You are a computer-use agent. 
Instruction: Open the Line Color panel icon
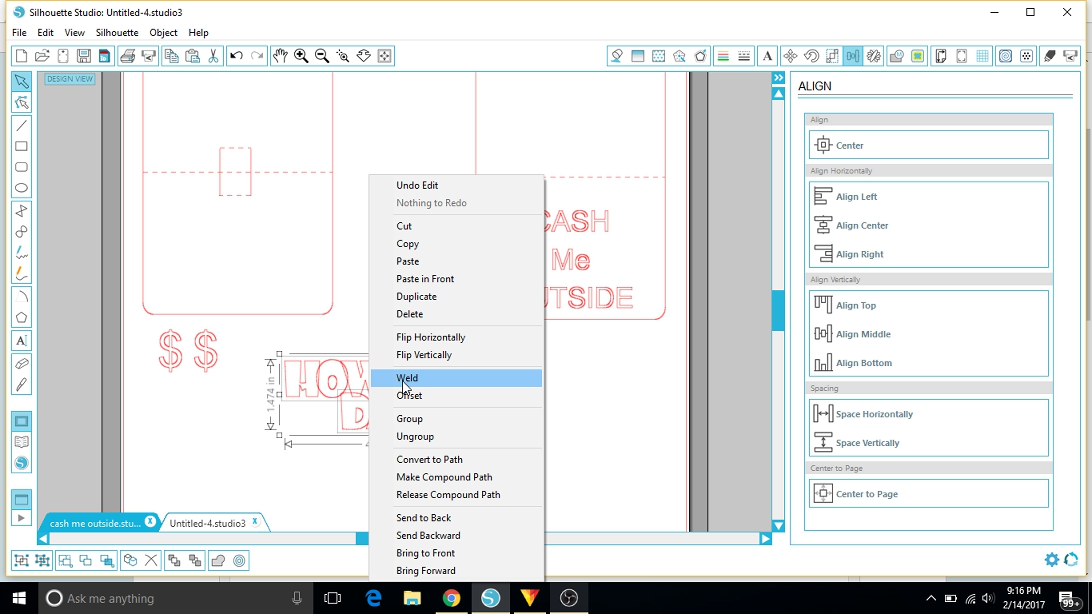tap(723, 56)
